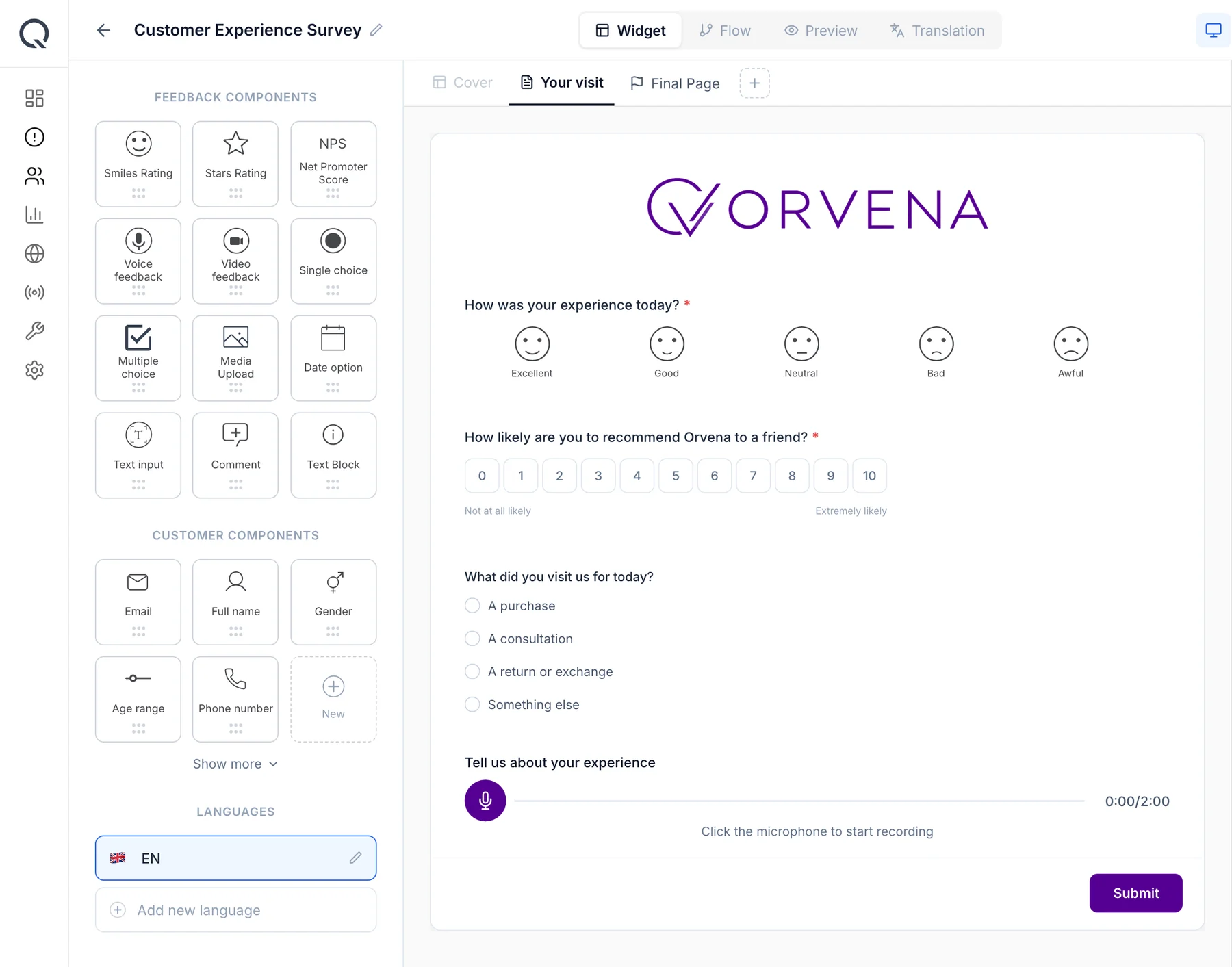Open the broadcast signal icon in sidebar
This screenshot has height=967, width=1232.
pos(34,292)
